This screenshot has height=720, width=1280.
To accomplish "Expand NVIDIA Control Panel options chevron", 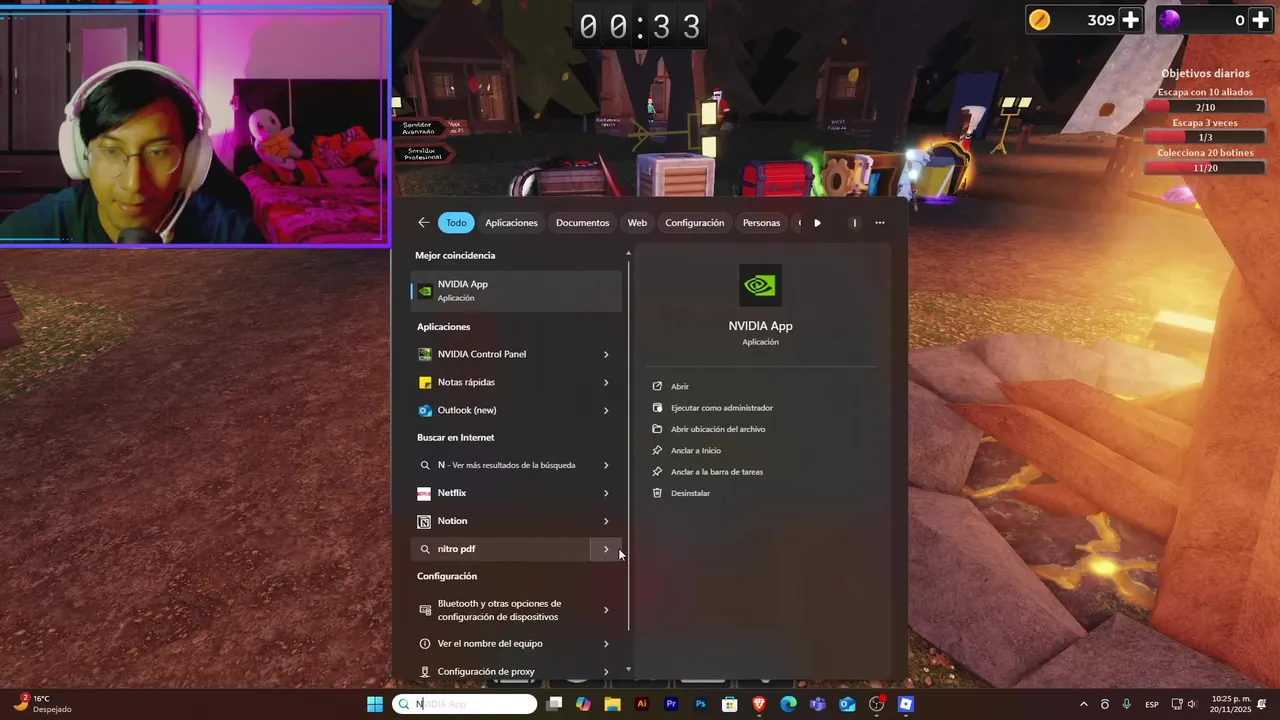I will (606, 354).
